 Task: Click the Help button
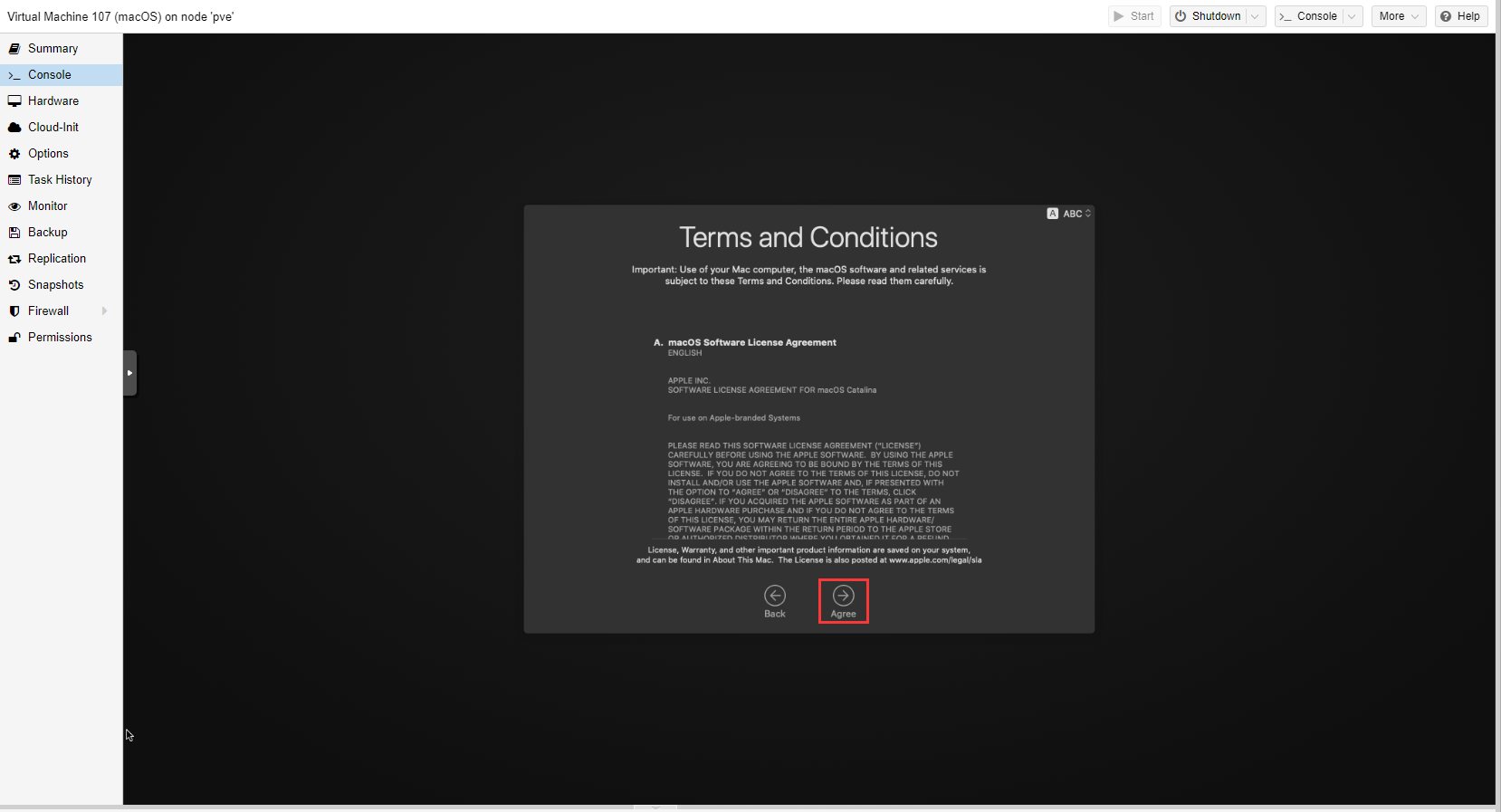(x=1460, y=16)
